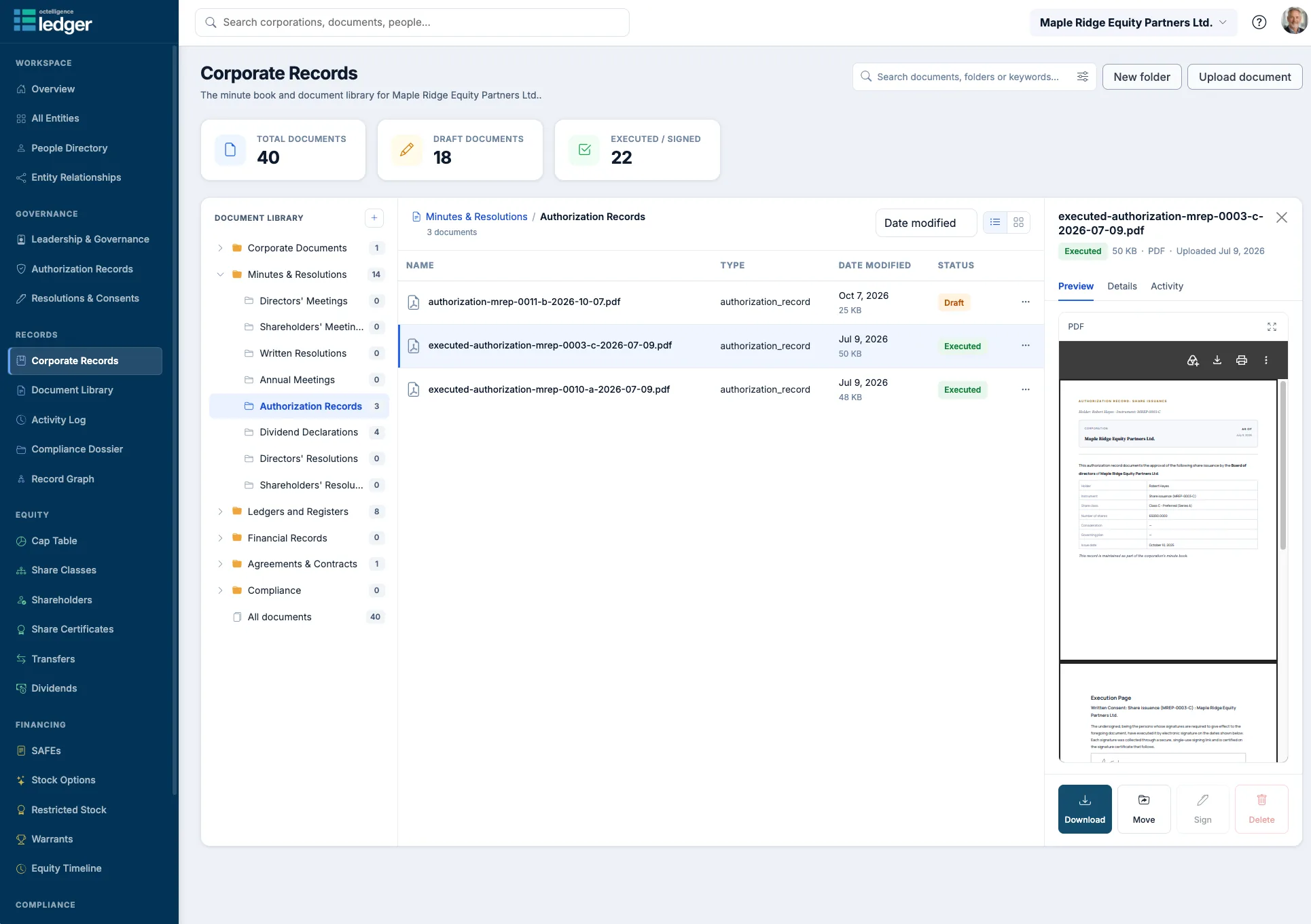Open the help question-mark icon

(1259, 22)
